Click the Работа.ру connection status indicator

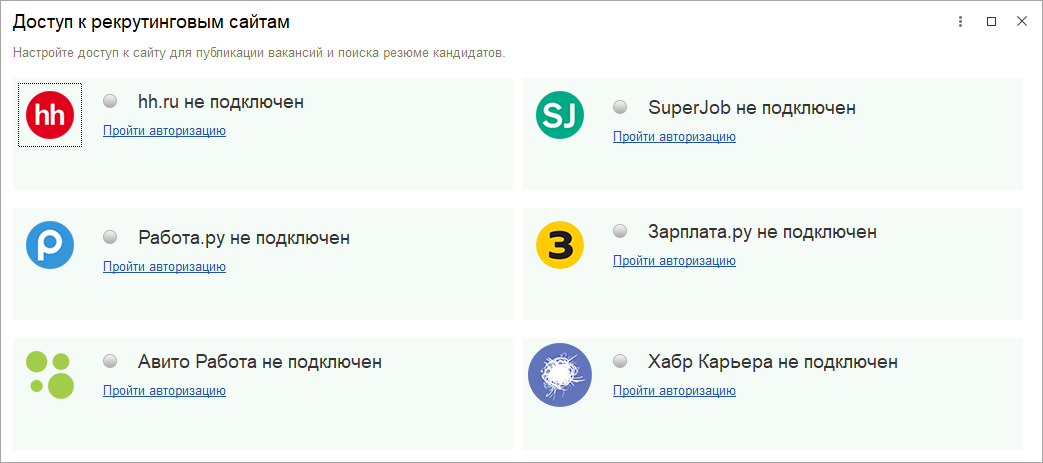110,236
